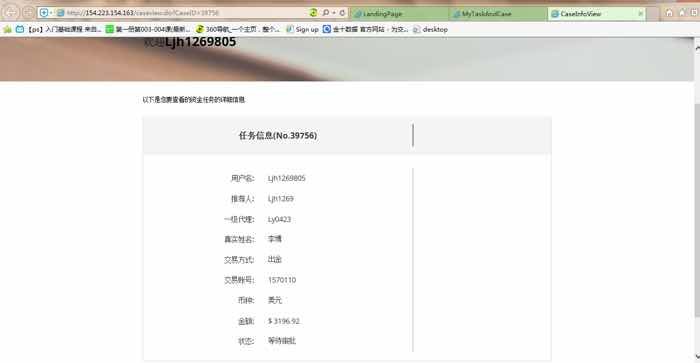Close the CaseInfoView tab
The height and width of the screenshot is (363, 700).
pyautogui.click(x=641, y=14)
